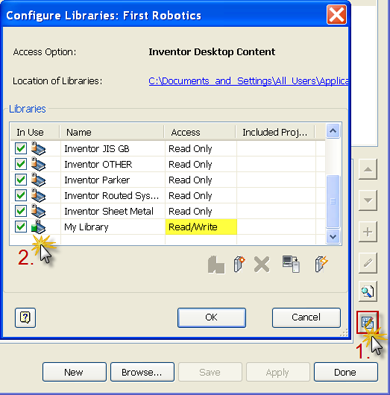Uncheck In Use for Inventor JIS GB
390x395 pixels.
click(21, 148)
